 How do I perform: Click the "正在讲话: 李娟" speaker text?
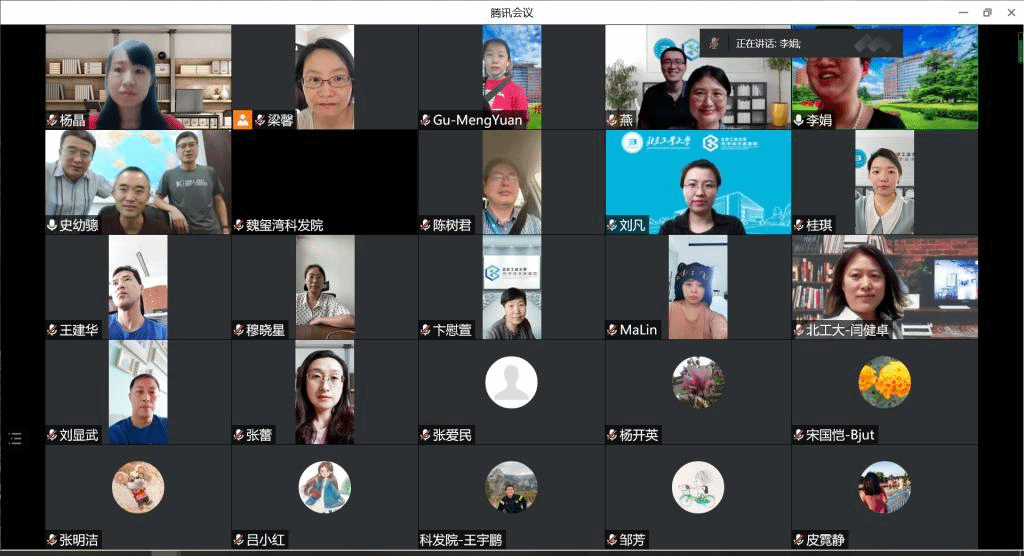click(767, 43)
